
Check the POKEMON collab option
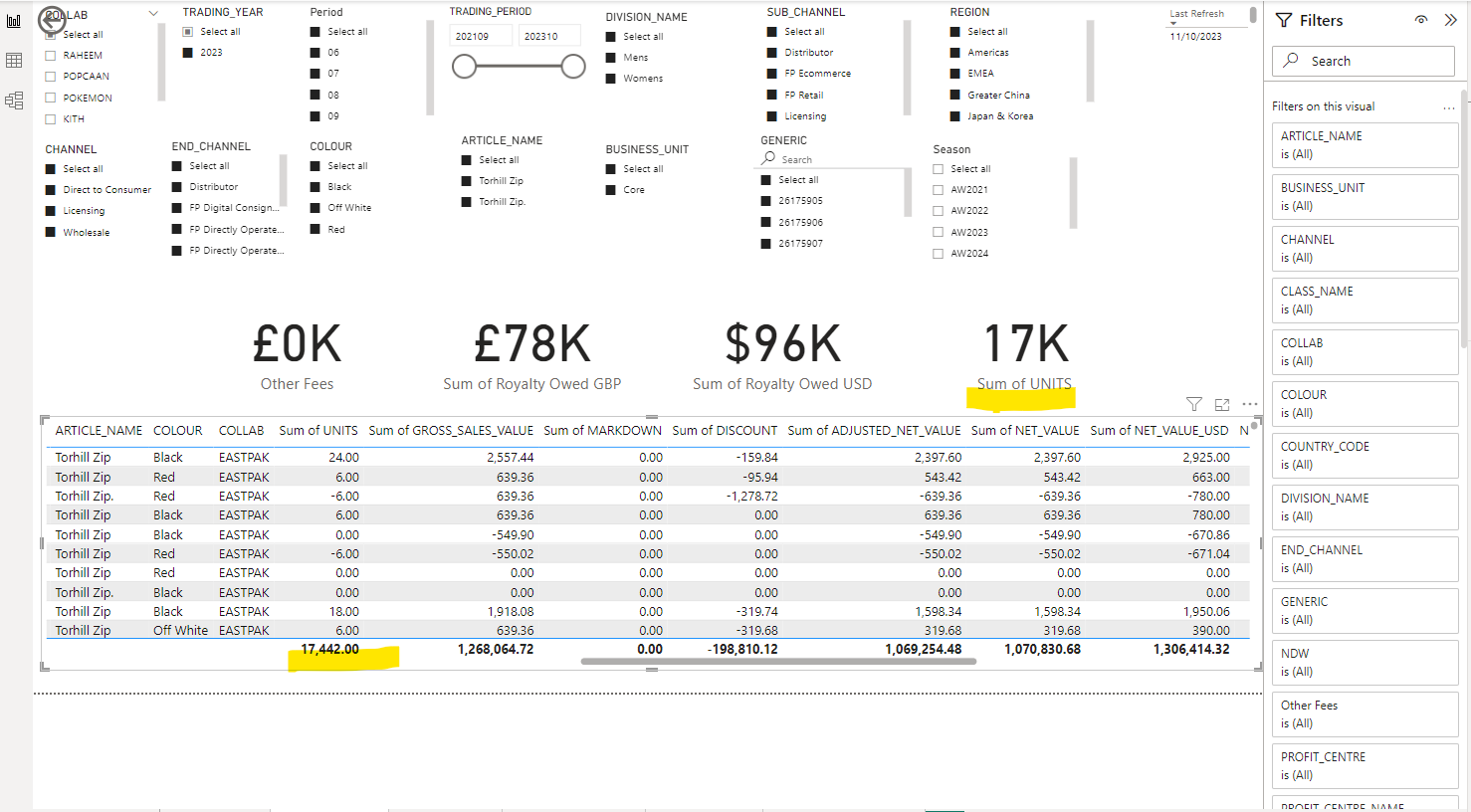51,98
